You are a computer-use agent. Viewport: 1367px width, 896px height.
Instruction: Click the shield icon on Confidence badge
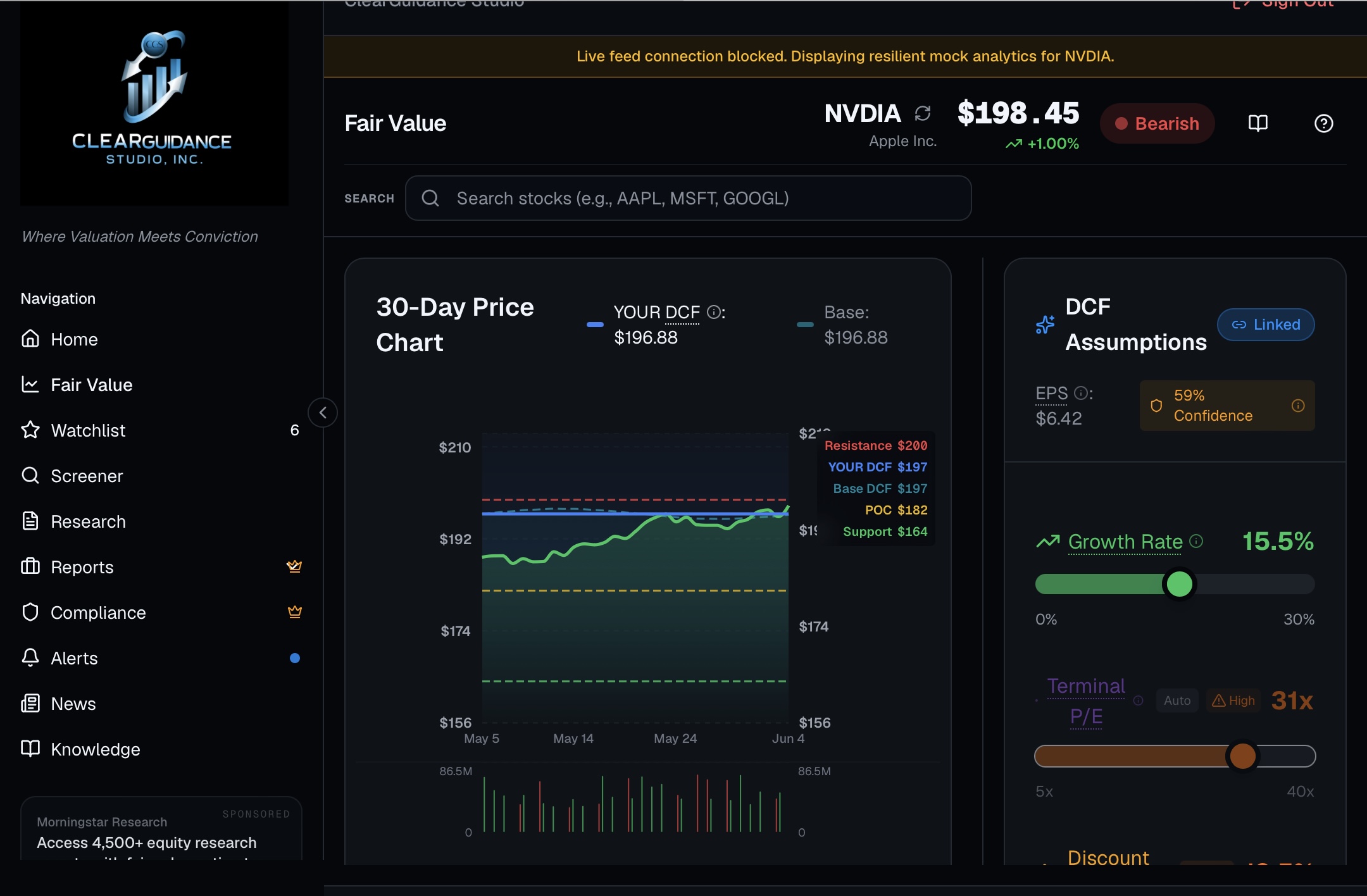tap(1156, 406)
